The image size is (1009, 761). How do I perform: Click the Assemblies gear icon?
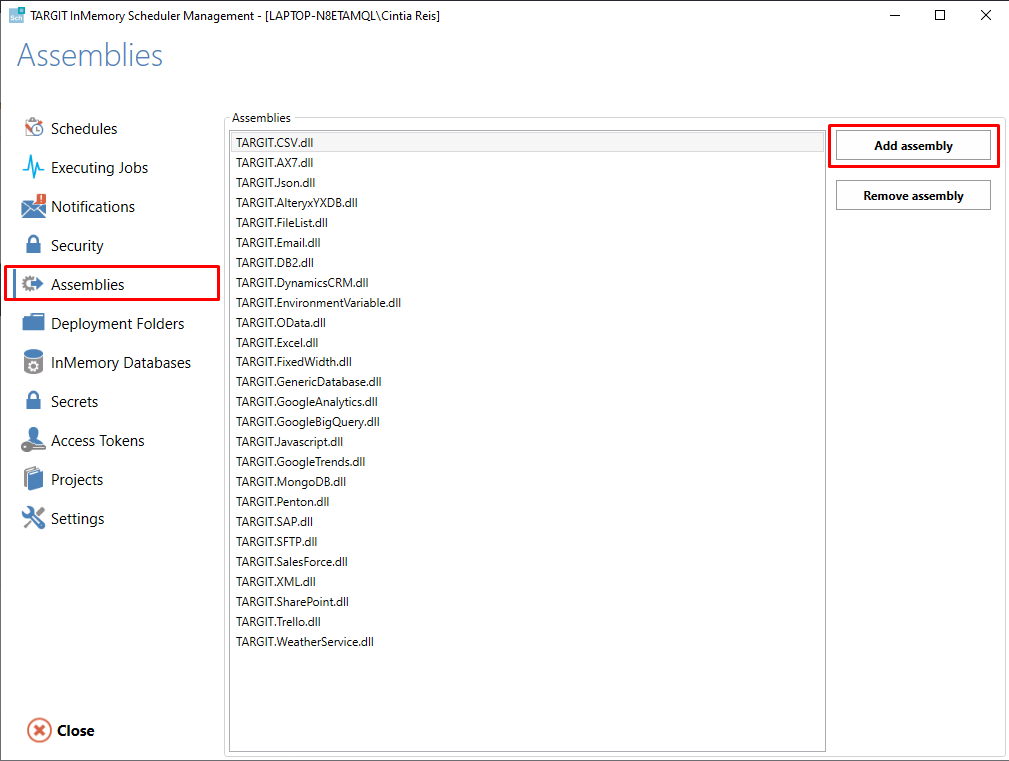(x=33, y=284)
